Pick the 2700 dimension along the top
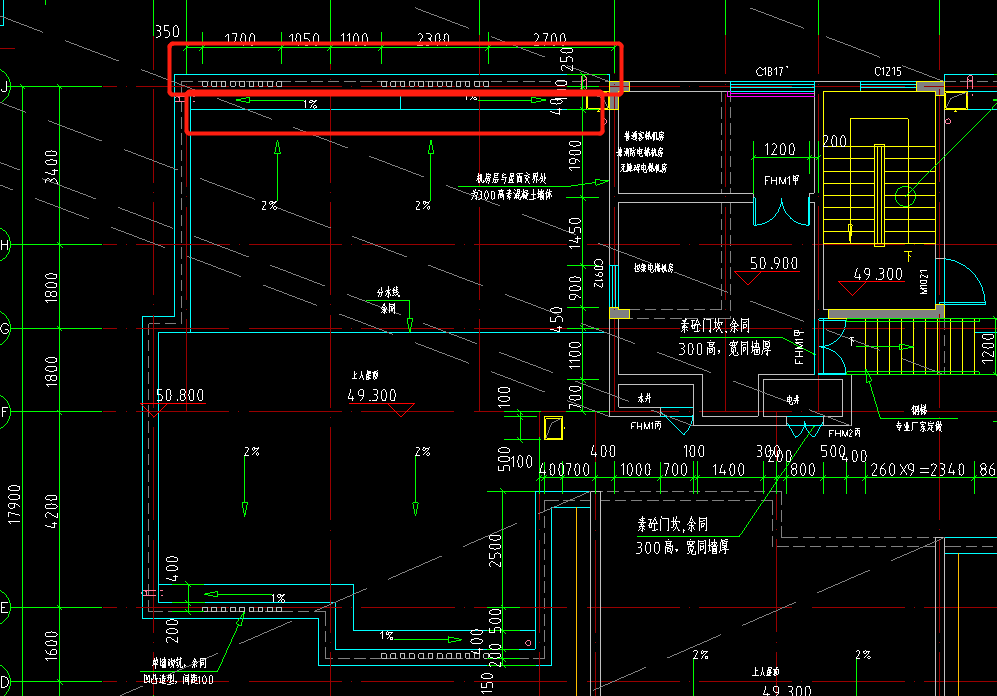This screenshot has width=997, height=696. [x=550, y=38]
